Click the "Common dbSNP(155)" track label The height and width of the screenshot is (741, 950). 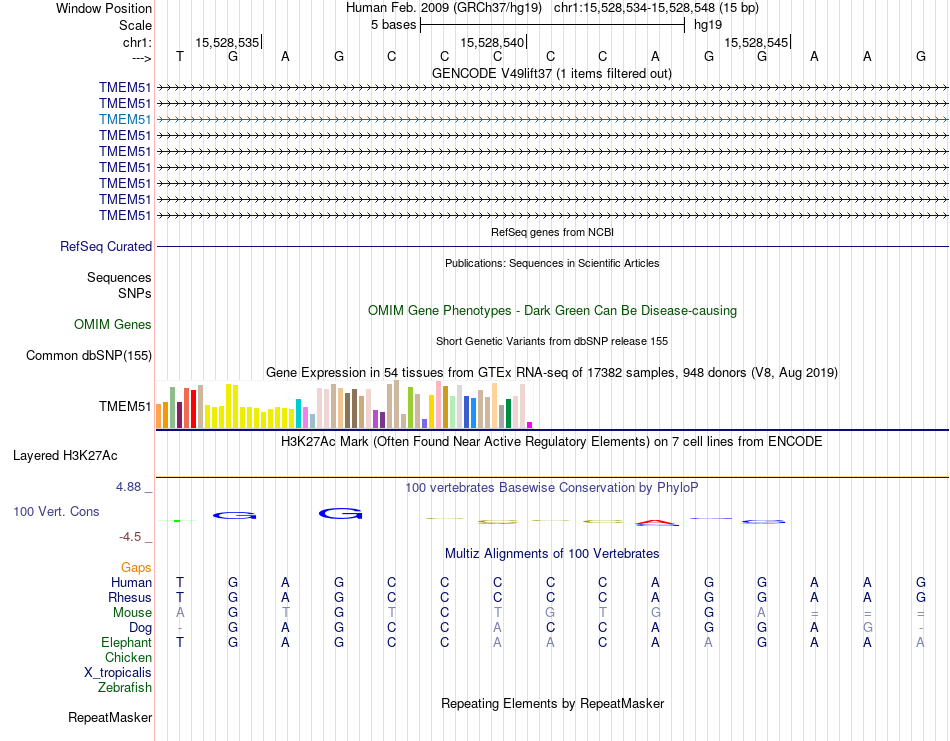(x=88, y=356)
